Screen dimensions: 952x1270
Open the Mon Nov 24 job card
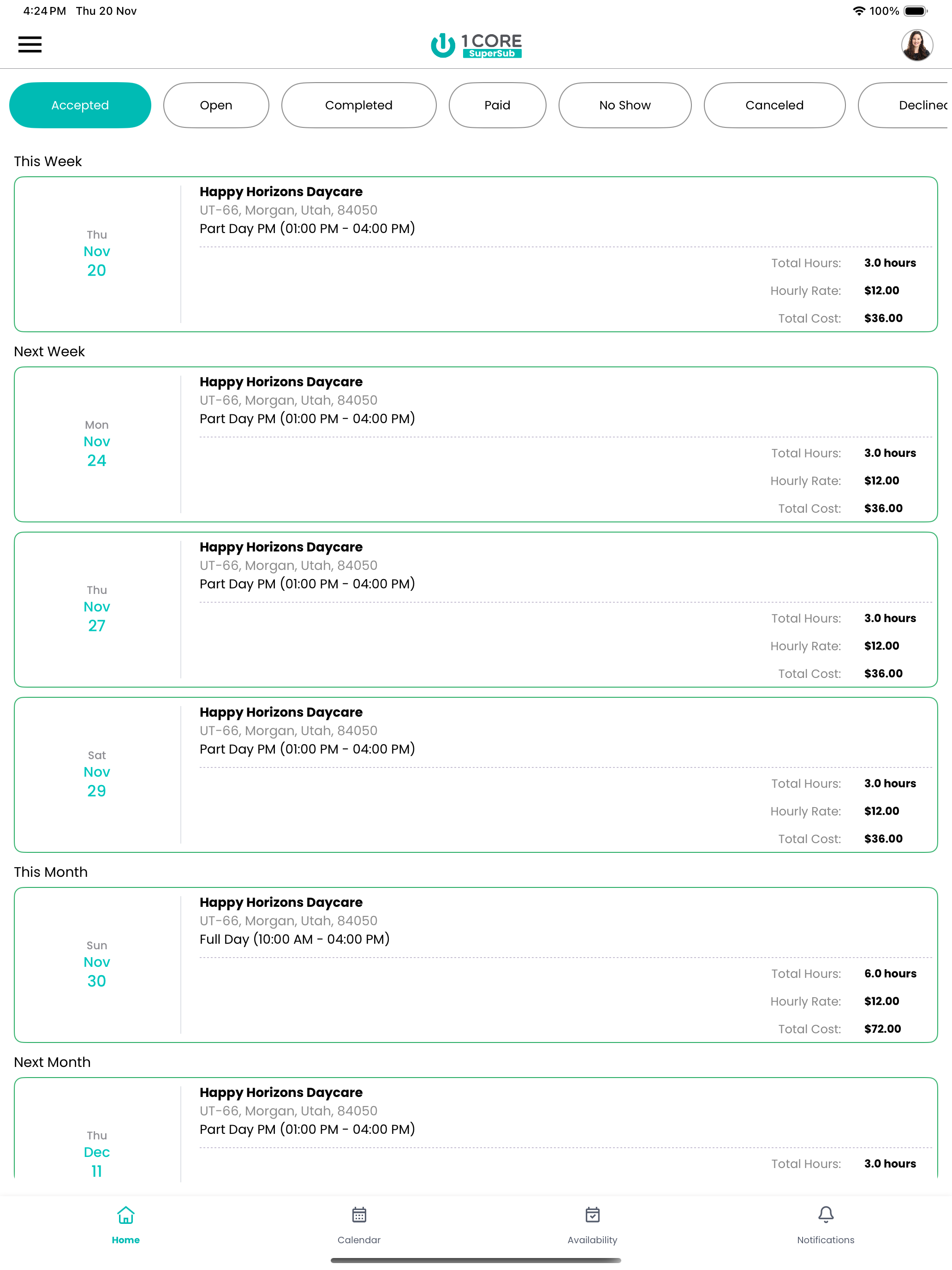pos(476,444)
